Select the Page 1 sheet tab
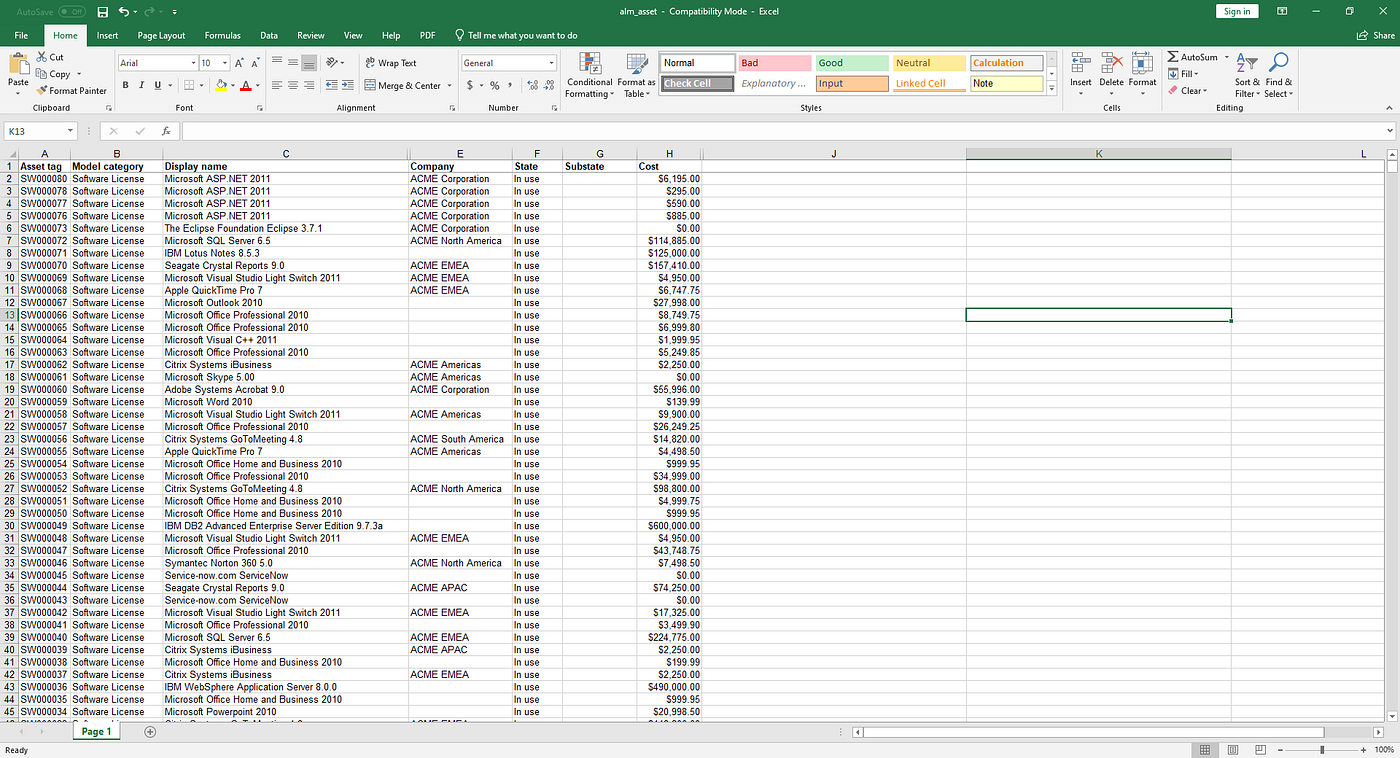1400x758 pixels. coord(96,731)
